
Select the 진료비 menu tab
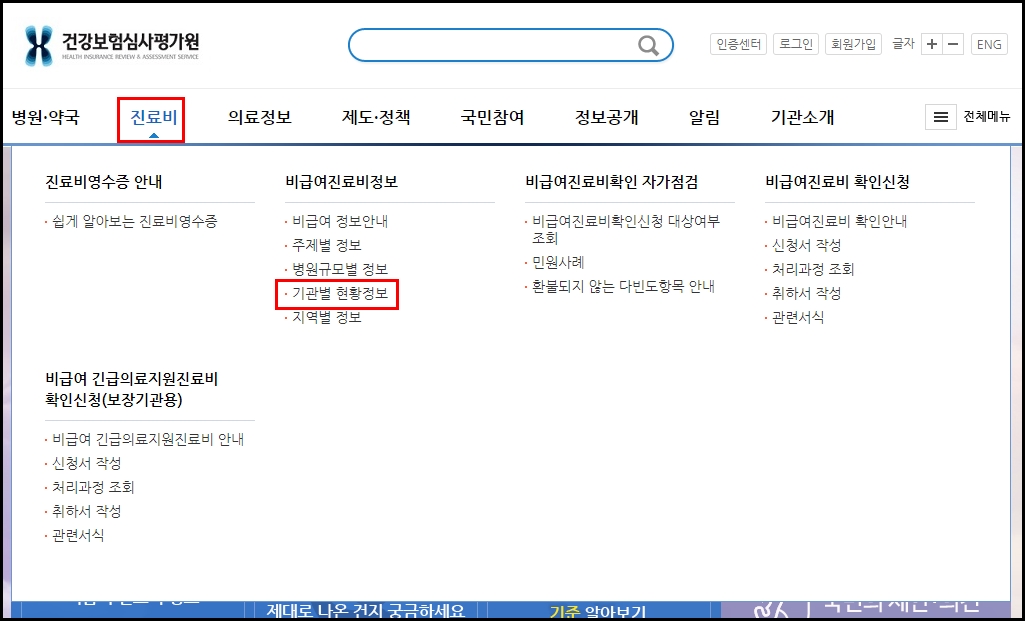coord(150,116)
